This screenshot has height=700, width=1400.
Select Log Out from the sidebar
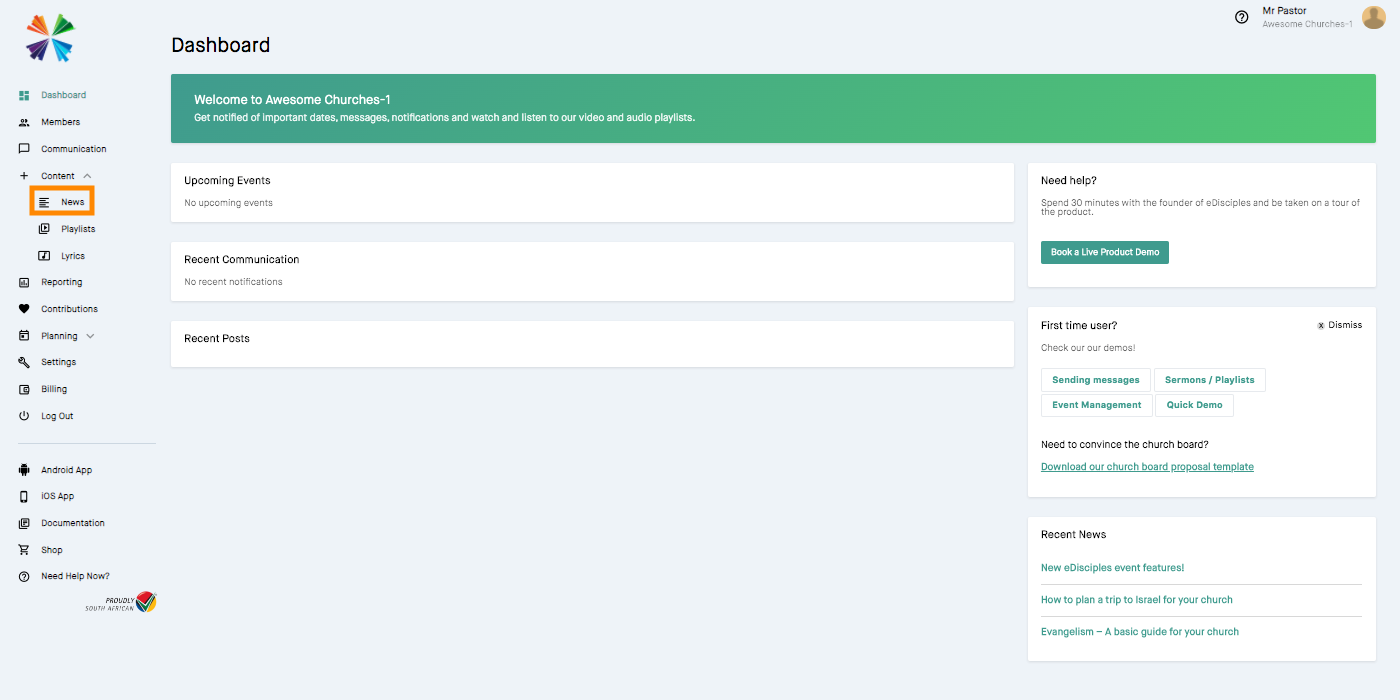tap(55, 415)
